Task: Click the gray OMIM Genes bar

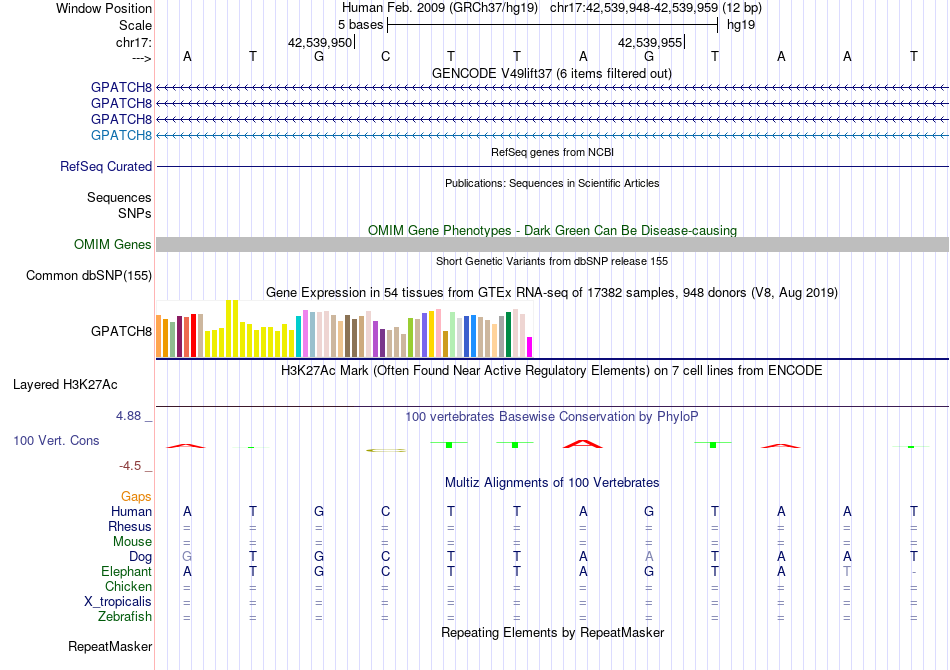Action: pyautogui.click(x=553, y=244)
